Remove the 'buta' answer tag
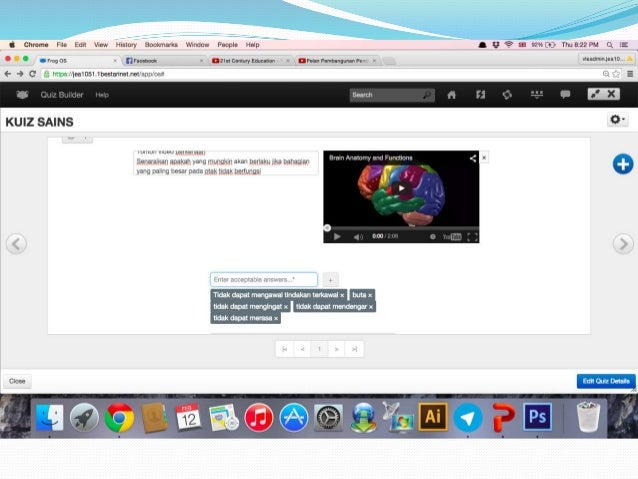This screenshot has width=638, height=479. pyautogui.click(x=370, y=295)
